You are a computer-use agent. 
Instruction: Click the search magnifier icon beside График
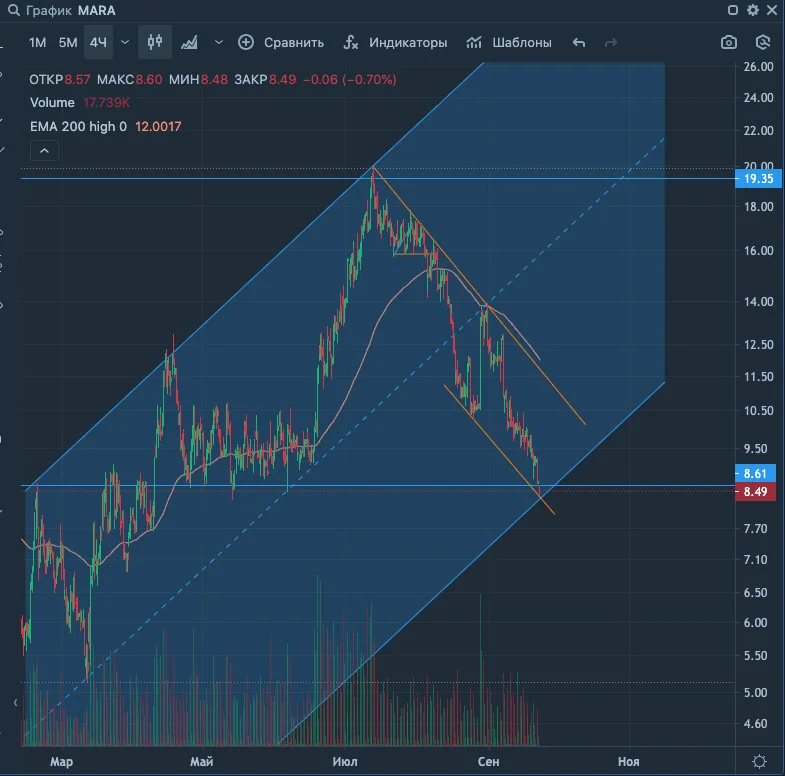[14, 10]
